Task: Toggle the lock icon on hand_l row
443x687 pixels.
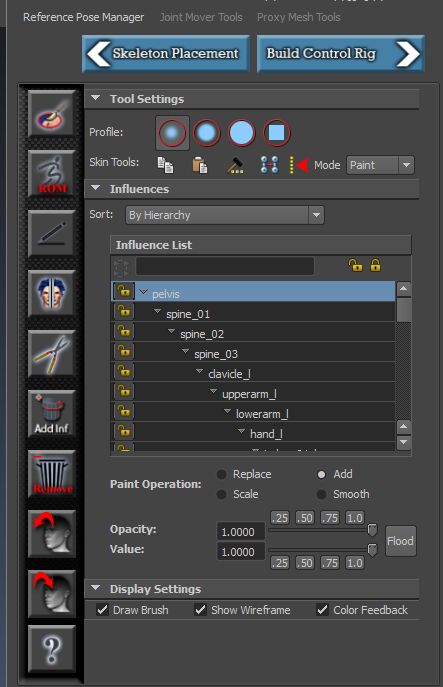Action: click(x=124, y=432)
